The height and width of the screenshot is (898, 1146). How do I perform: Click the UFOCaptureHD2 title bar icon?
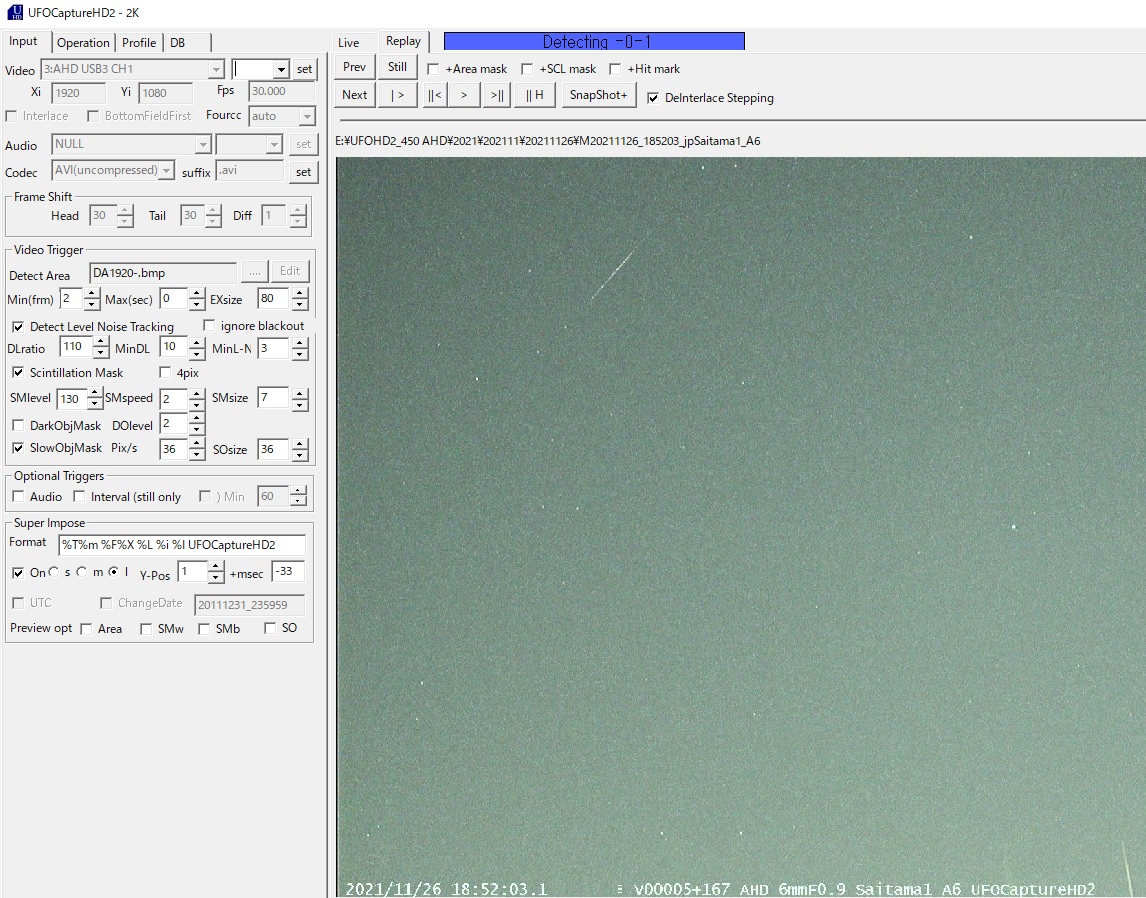pyautogui.click(x=14, y=13)
